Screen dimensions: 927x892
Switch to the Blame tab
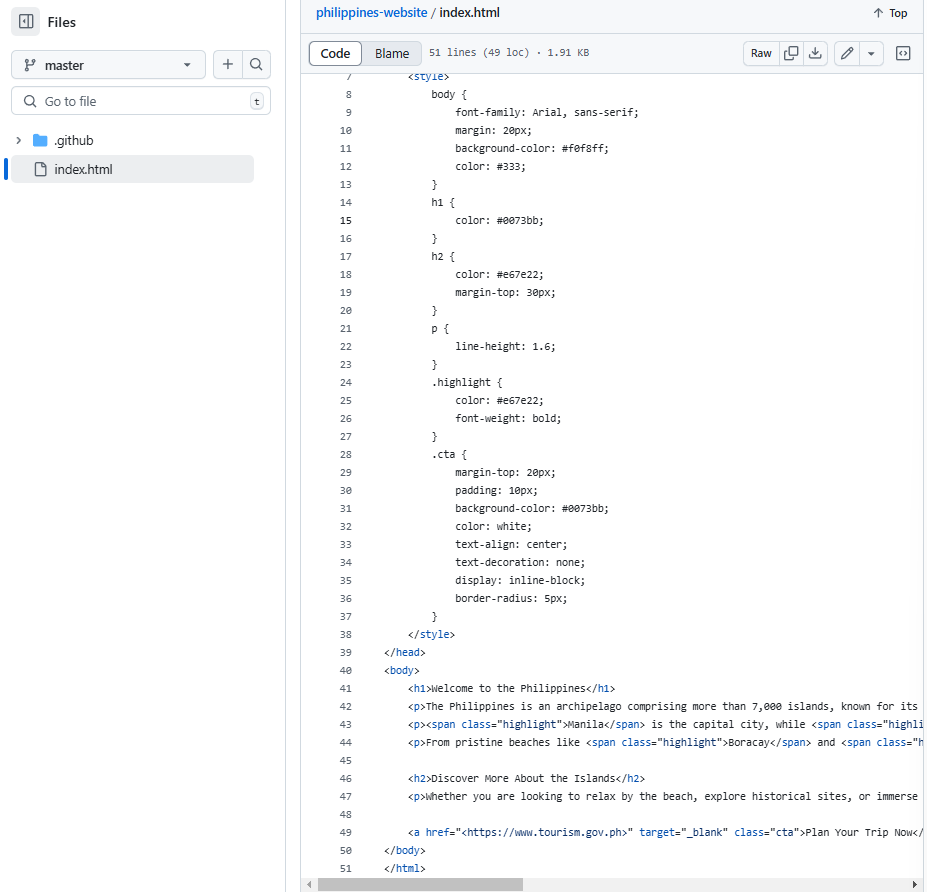tap(391, 53)
